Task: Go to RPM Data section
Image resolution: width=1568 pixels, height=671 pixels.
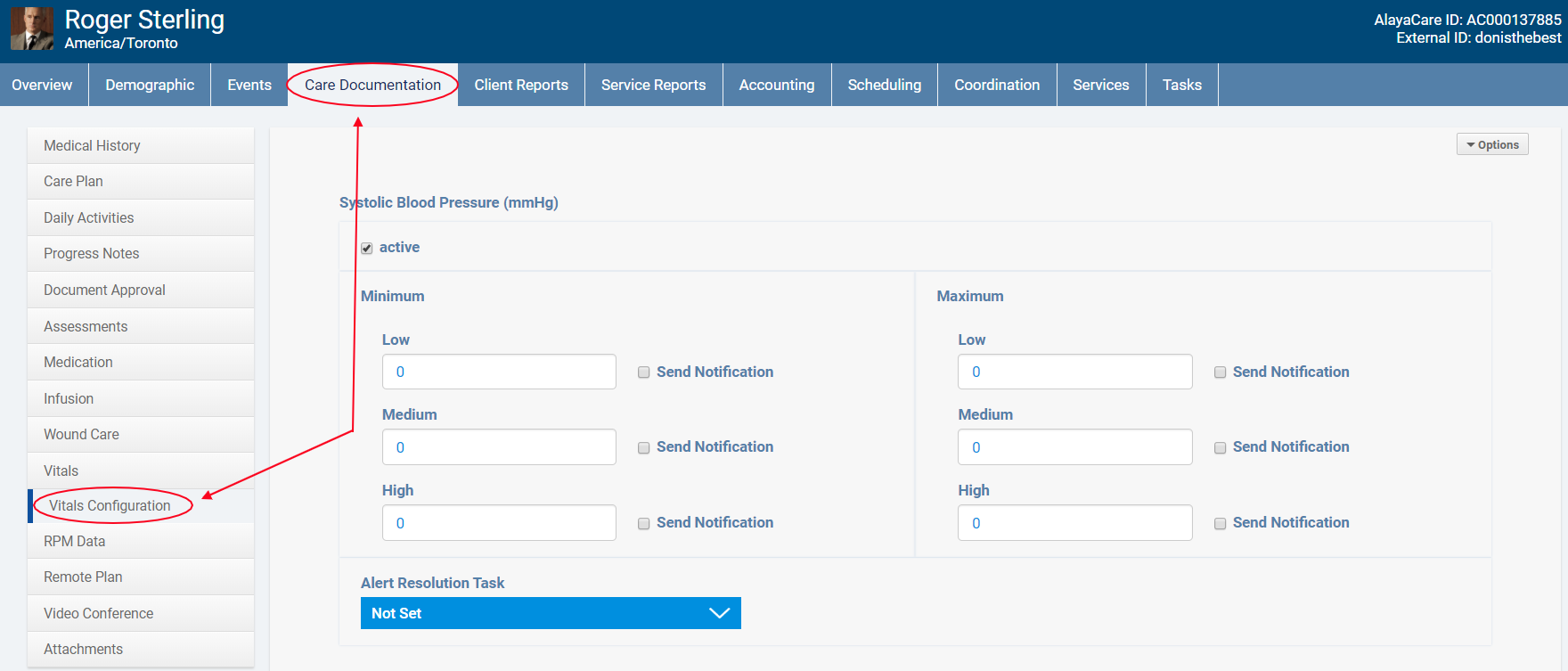Action: [x=74, y=541]
